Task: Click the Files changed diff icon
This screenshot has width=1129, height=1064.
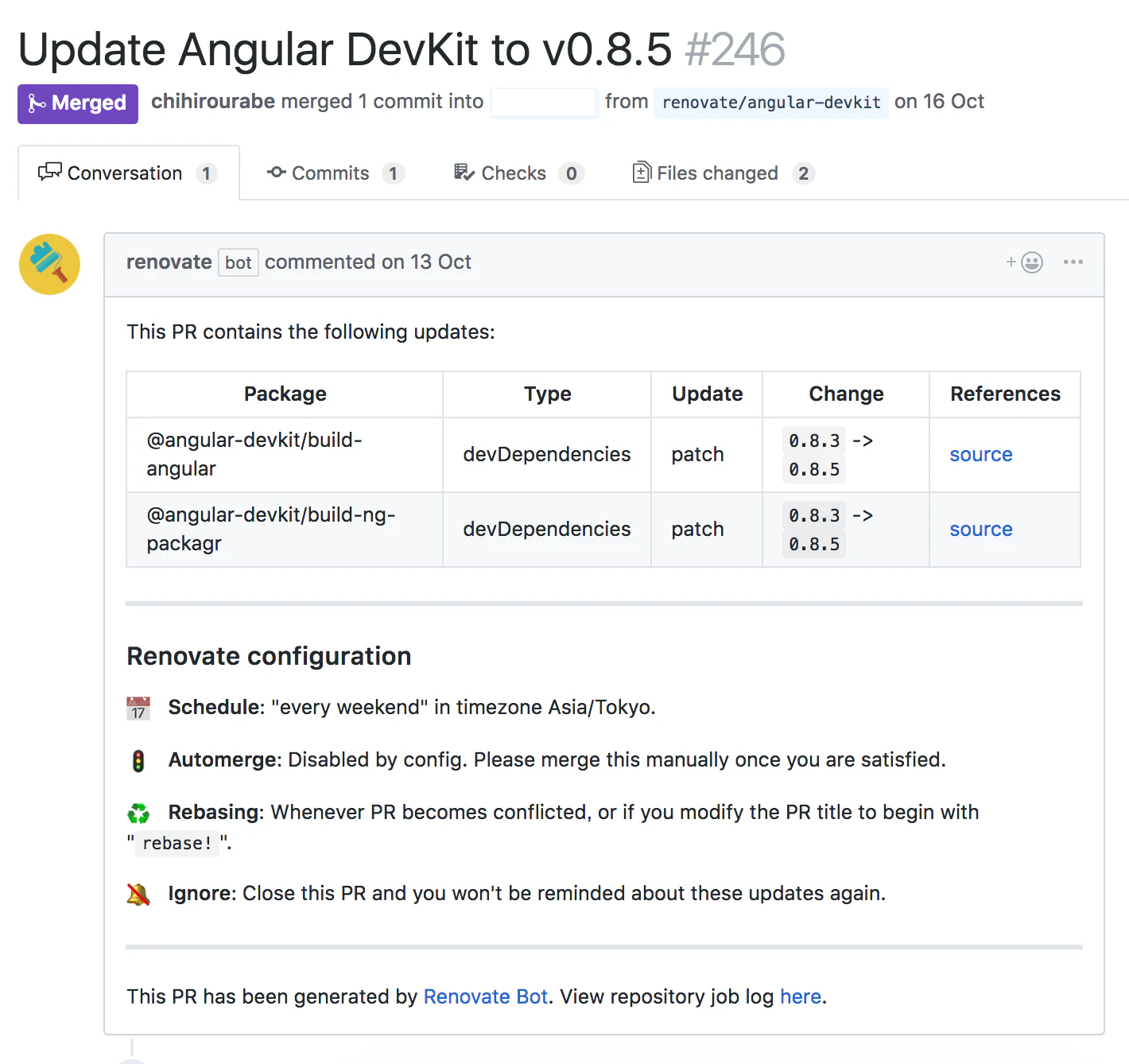Action: pos(642,172)
